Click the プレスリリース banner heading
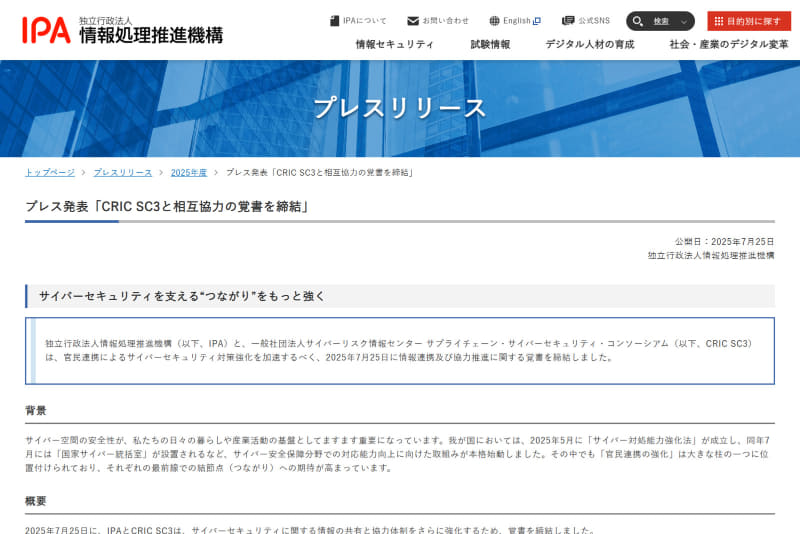This screenshot has height=534, width=800. [399, 108]
